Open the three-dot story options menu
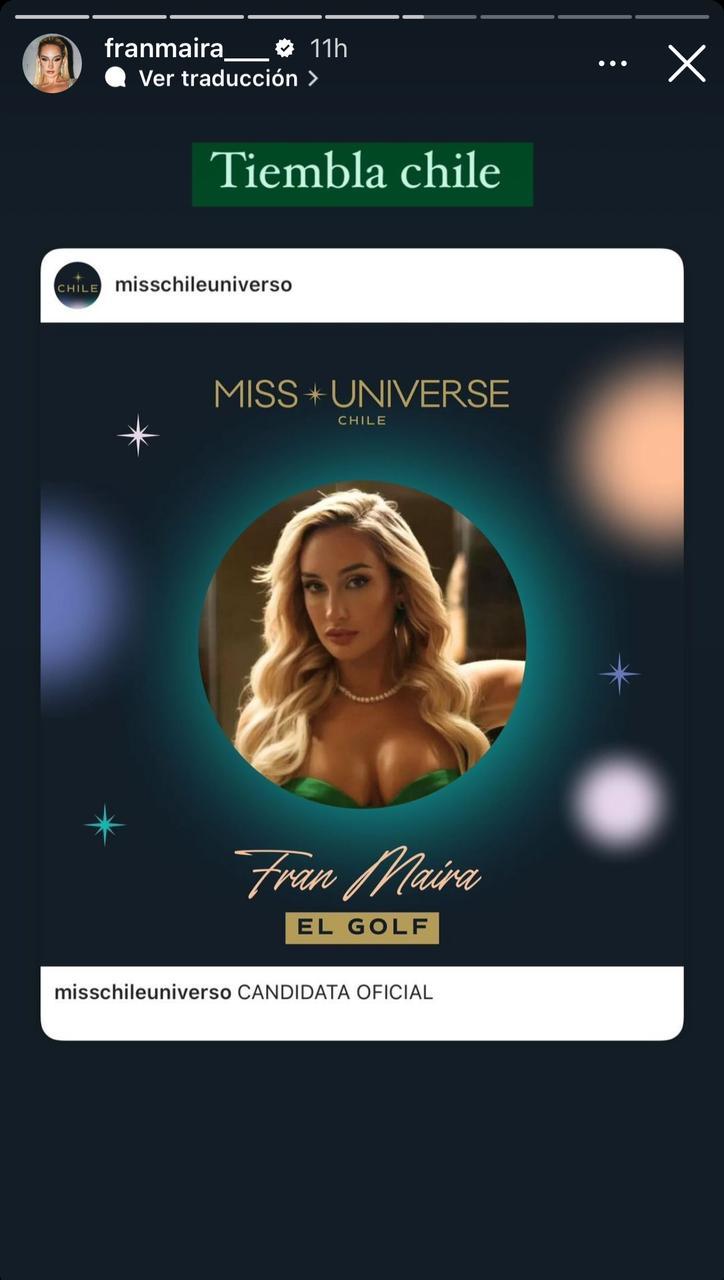 (x=612, y=62)
